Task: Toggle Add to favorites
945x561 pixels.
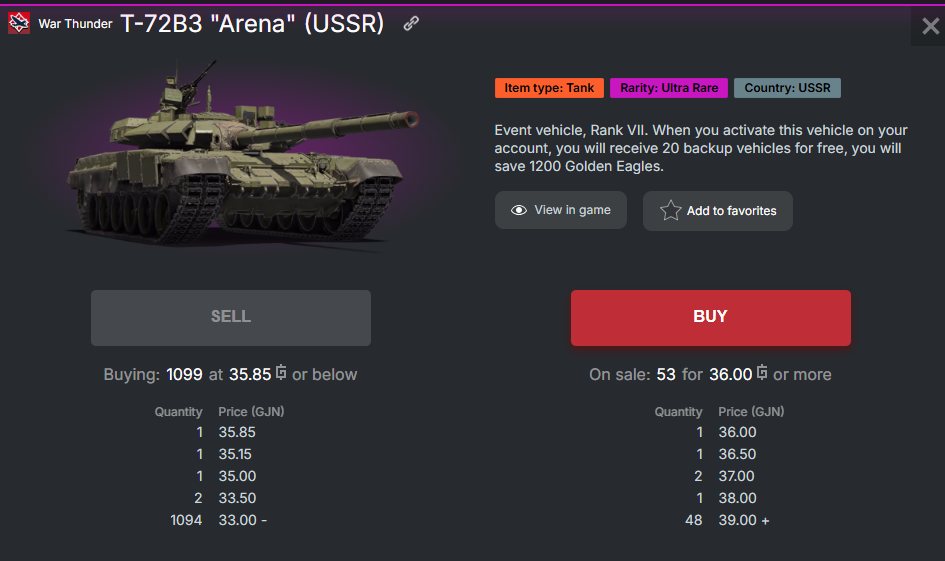Action: coord(717,211)
